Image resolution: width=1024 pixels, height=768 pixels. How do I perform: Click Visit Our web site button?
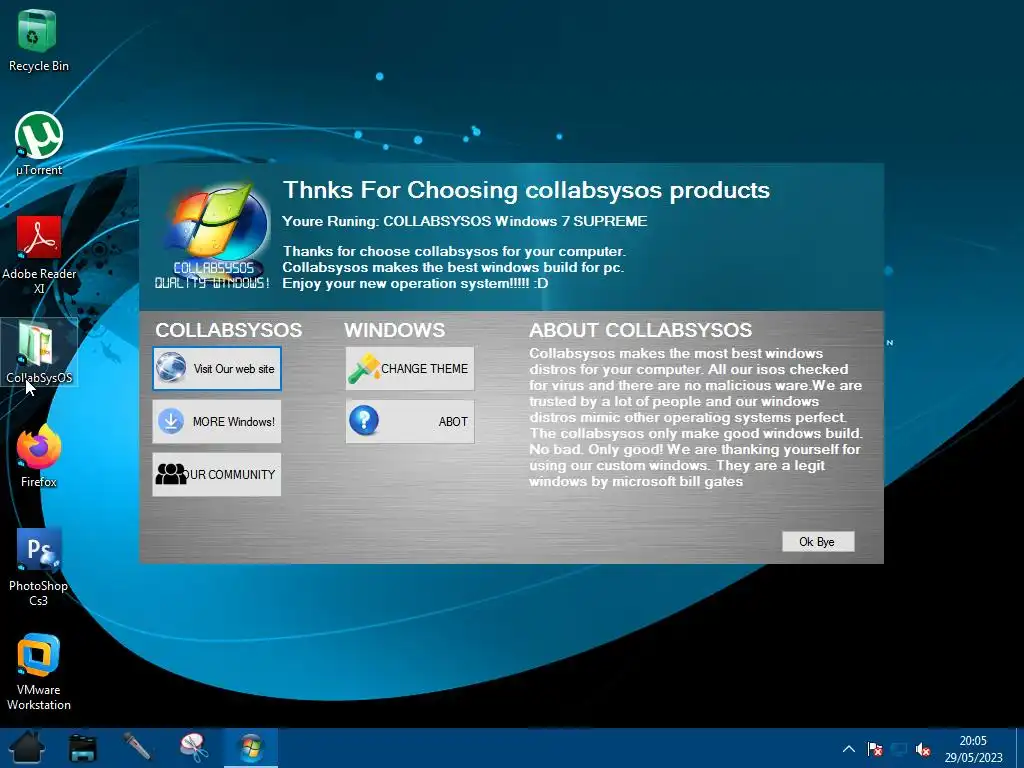217,368
